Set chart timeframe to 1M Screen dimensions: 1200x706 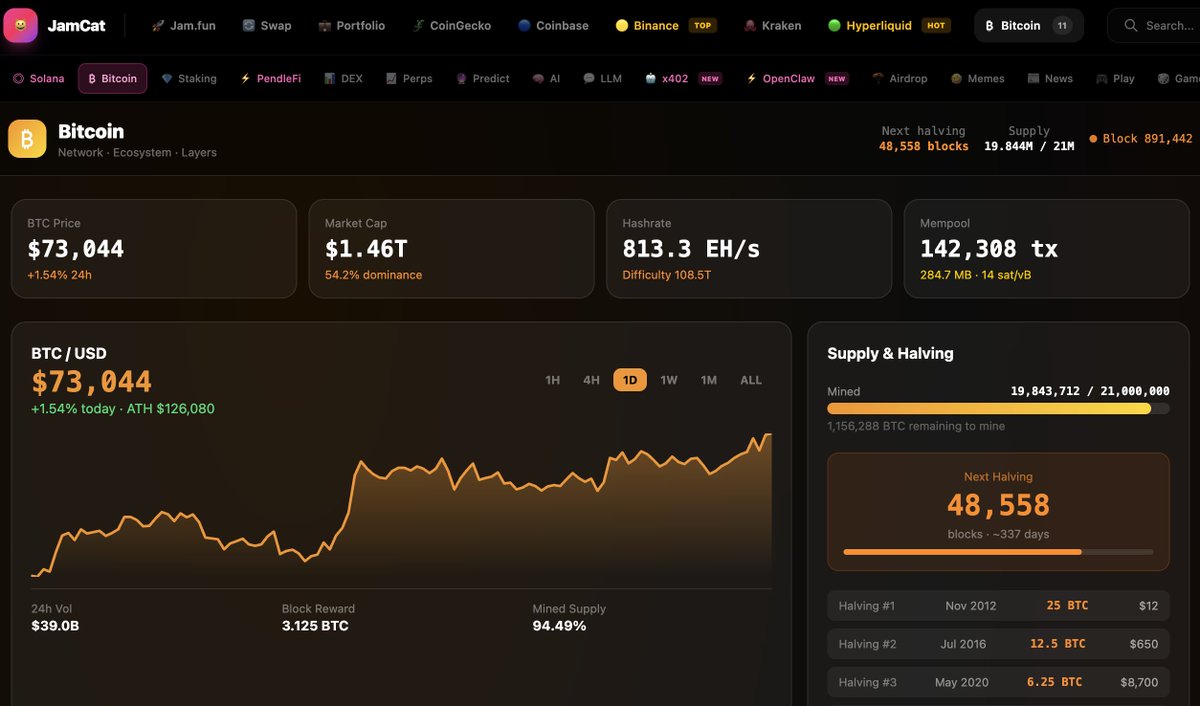(x=709, y=380)
